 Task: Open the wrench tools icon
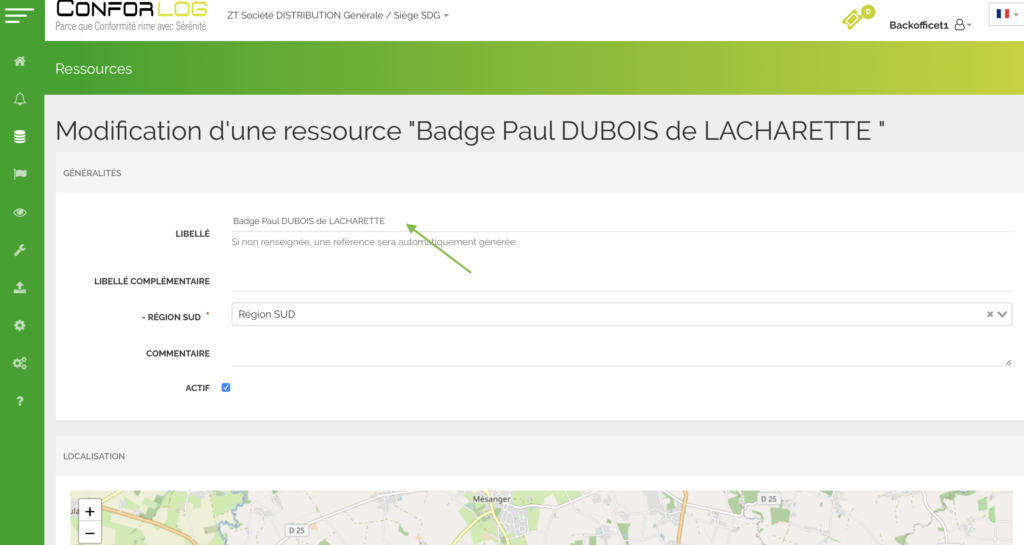coord(20,250)
